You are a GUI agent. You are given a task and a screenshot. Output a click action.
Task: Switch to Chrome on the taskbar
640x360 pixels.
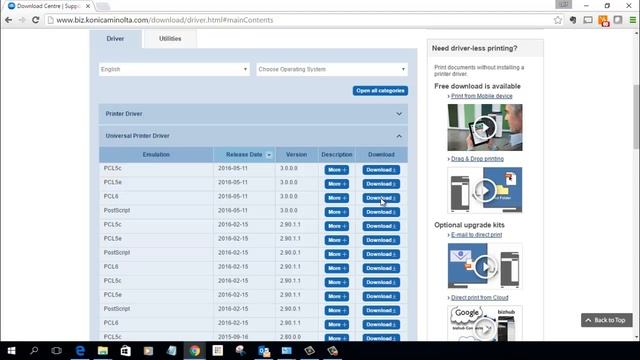195,351
